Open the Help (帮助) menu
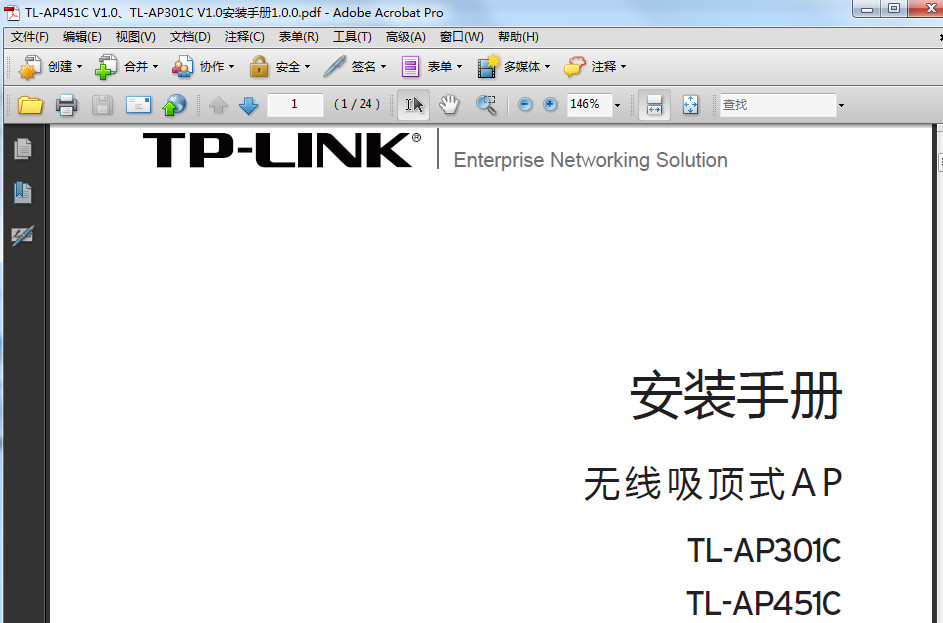The image size is (943, 623). 518,37
